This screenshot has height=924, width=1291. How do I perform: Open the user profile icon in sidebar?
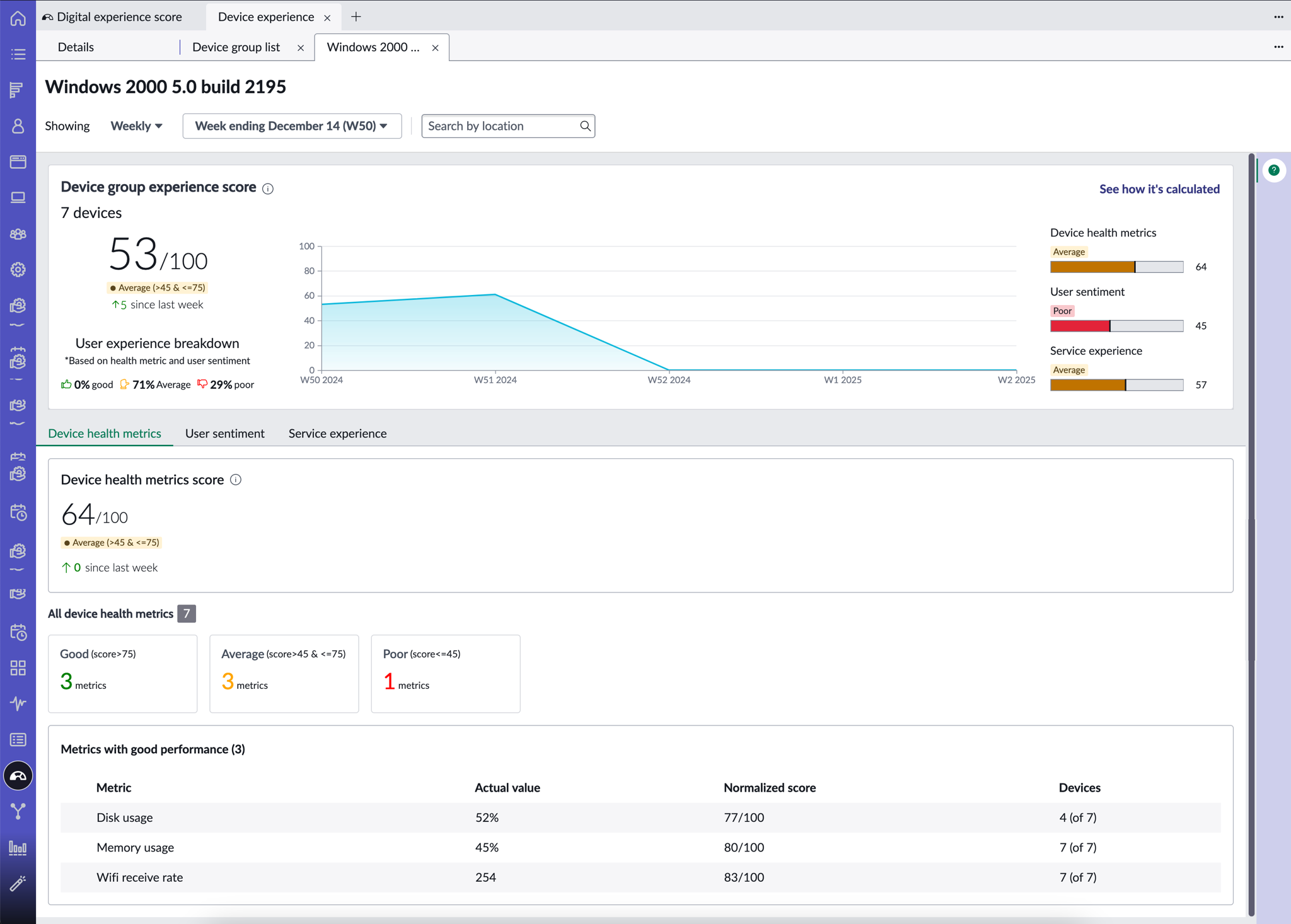coord(18,126)
